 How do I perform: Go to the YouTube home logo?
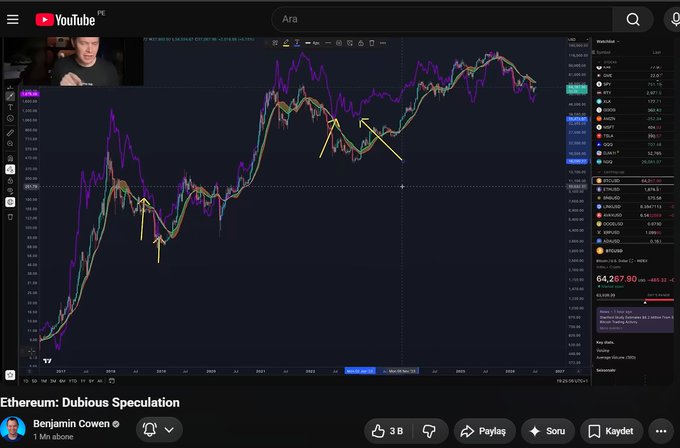coord(65,20)
